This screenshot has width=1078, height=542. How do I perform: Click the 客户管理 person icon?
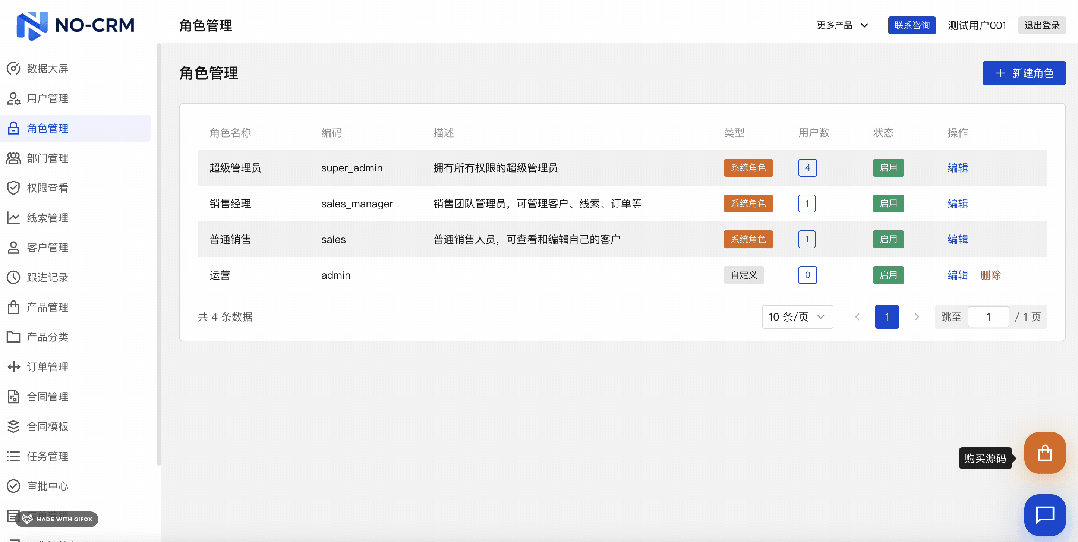13,248
